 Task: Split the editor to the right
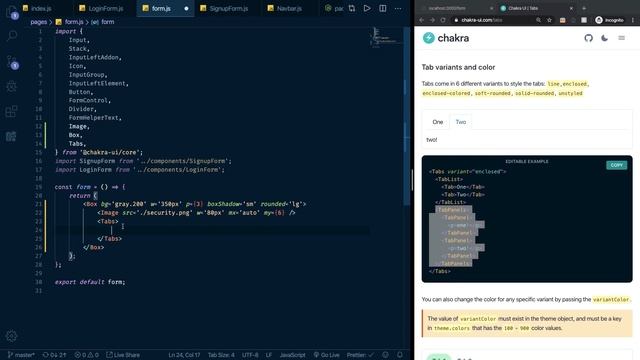pos(382,8)
